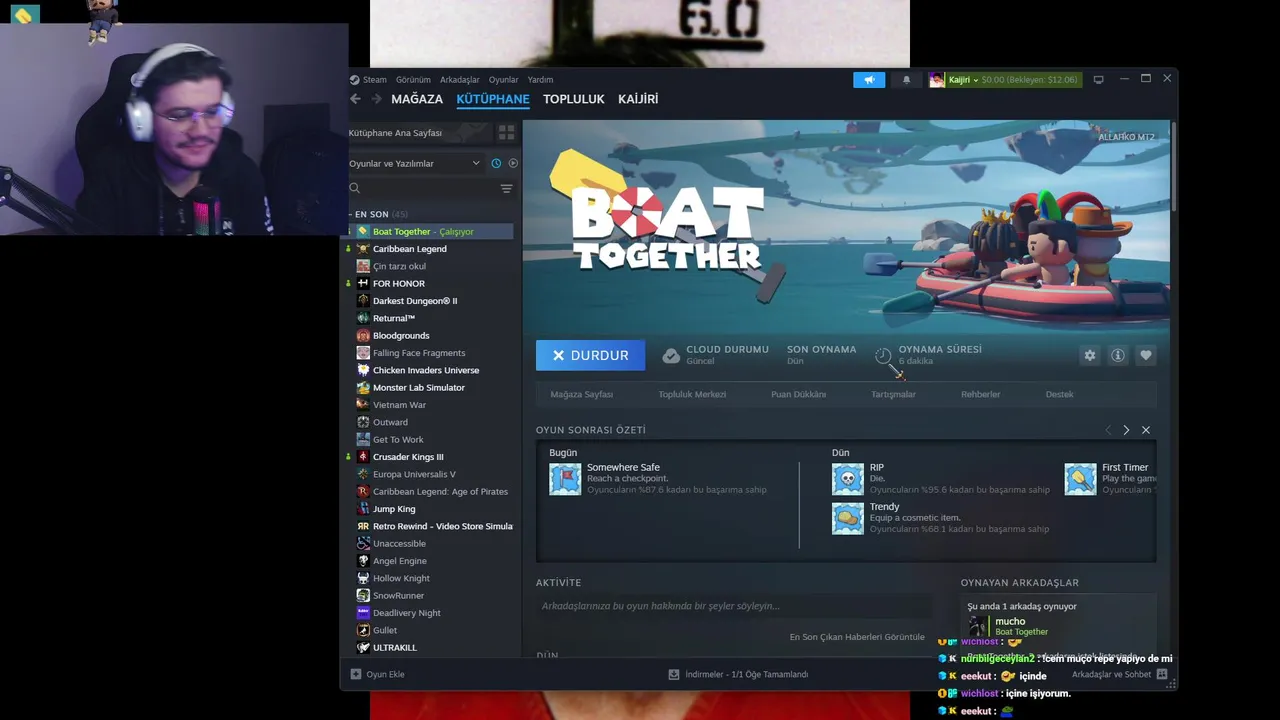This screenshot has width=1280, height=720.
Task: Open the Yardım menu
Action: [x=540, y=80]
